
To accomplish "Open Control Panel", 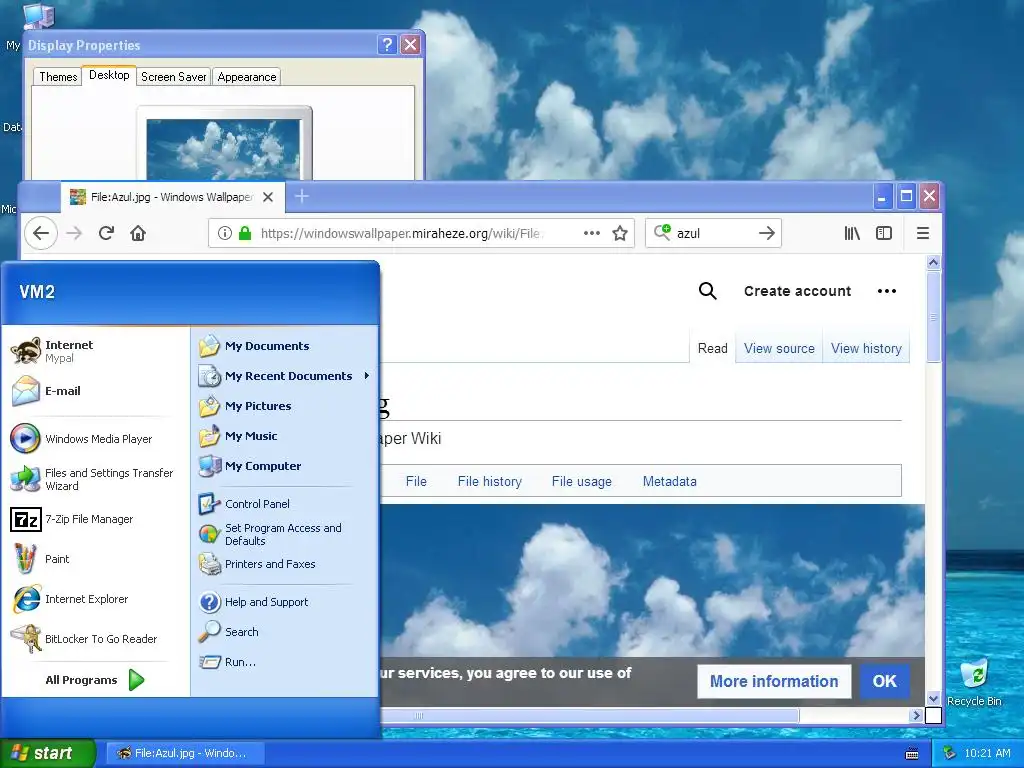I will 244,504.
